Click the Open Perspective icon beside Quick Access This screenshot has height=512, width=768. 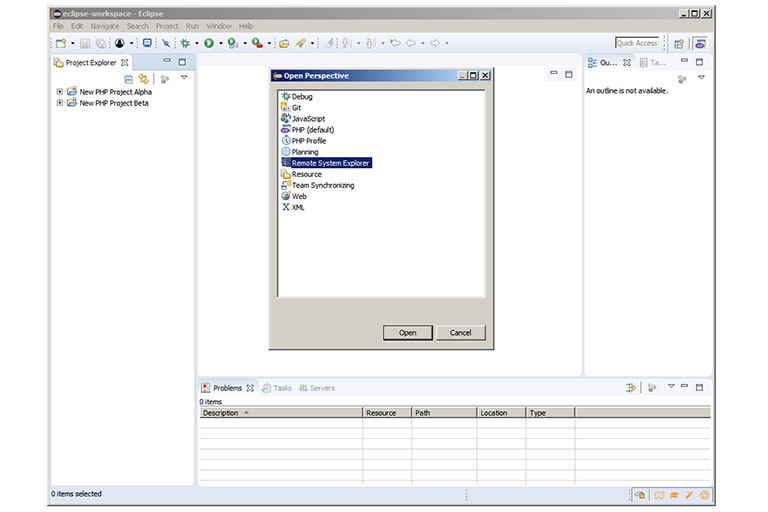tap(679, 44)
